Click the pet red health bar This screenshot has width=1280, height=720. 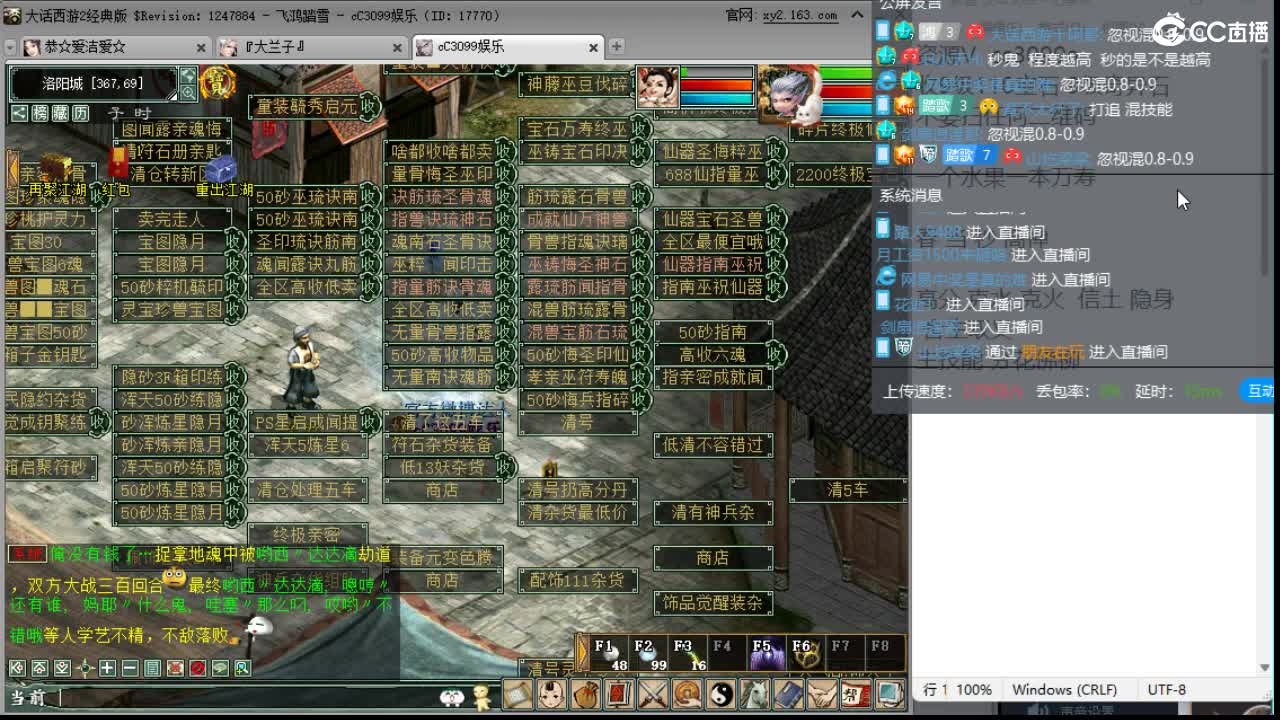pyautogui.click(x=716, y=86)
